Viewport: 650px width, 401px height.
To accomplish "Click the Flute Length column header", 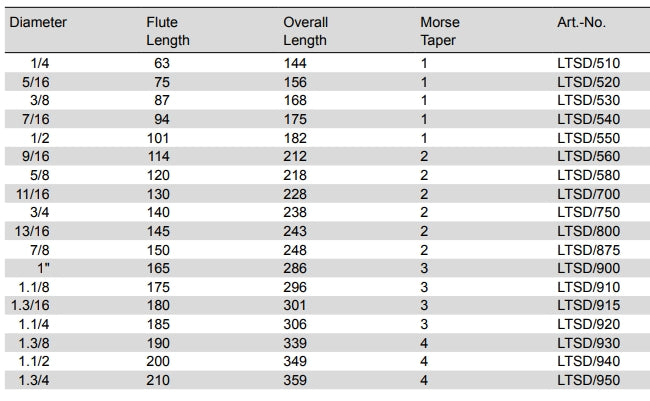I will [x=167, y=31].
